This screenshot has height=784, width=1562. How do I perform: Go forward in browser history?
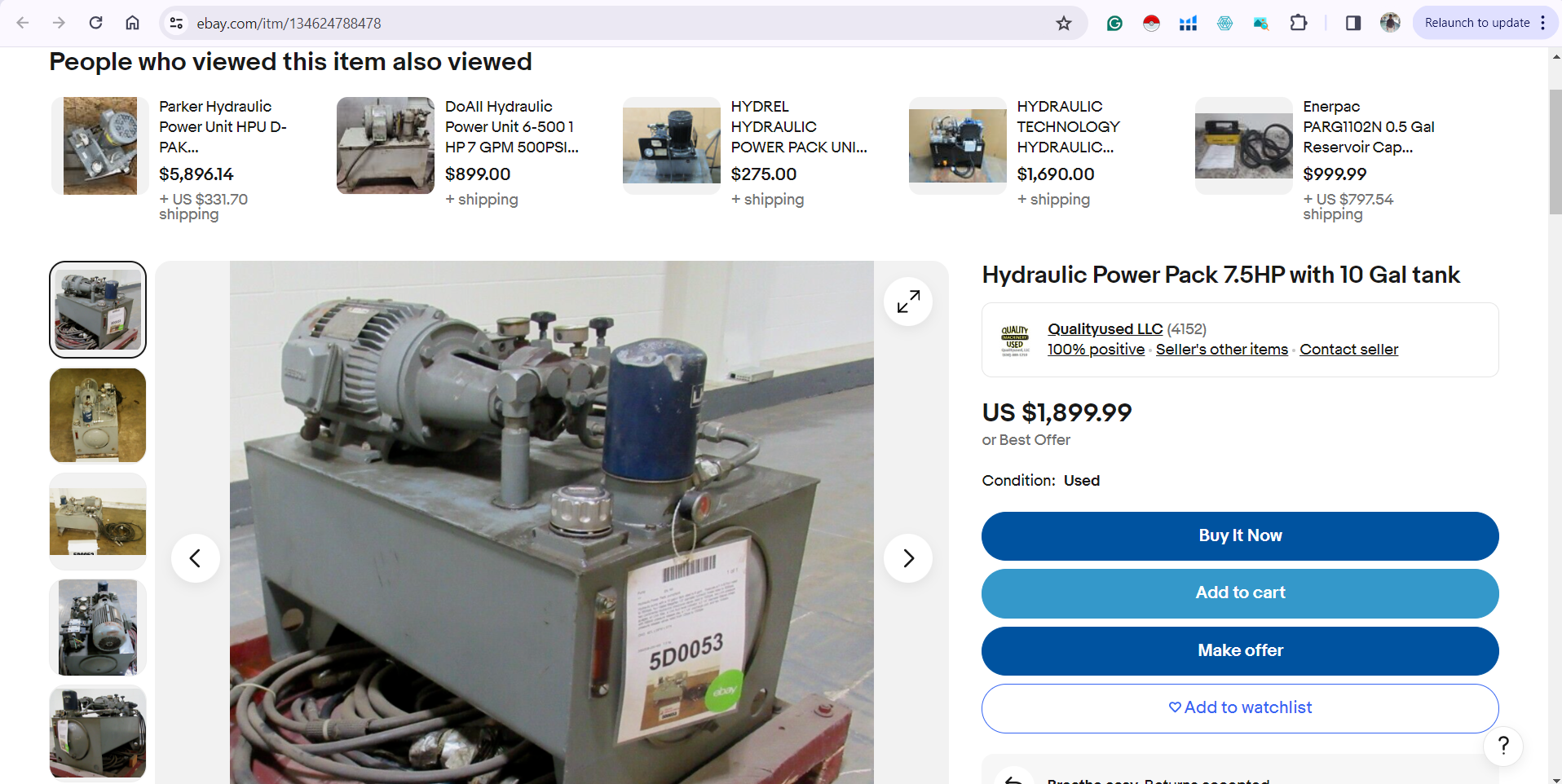59,23
